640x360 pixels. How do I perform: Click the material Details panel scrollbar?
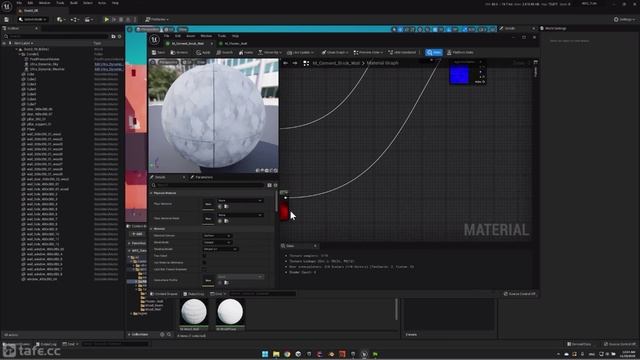pyautogui.click(x=276, y=202)
